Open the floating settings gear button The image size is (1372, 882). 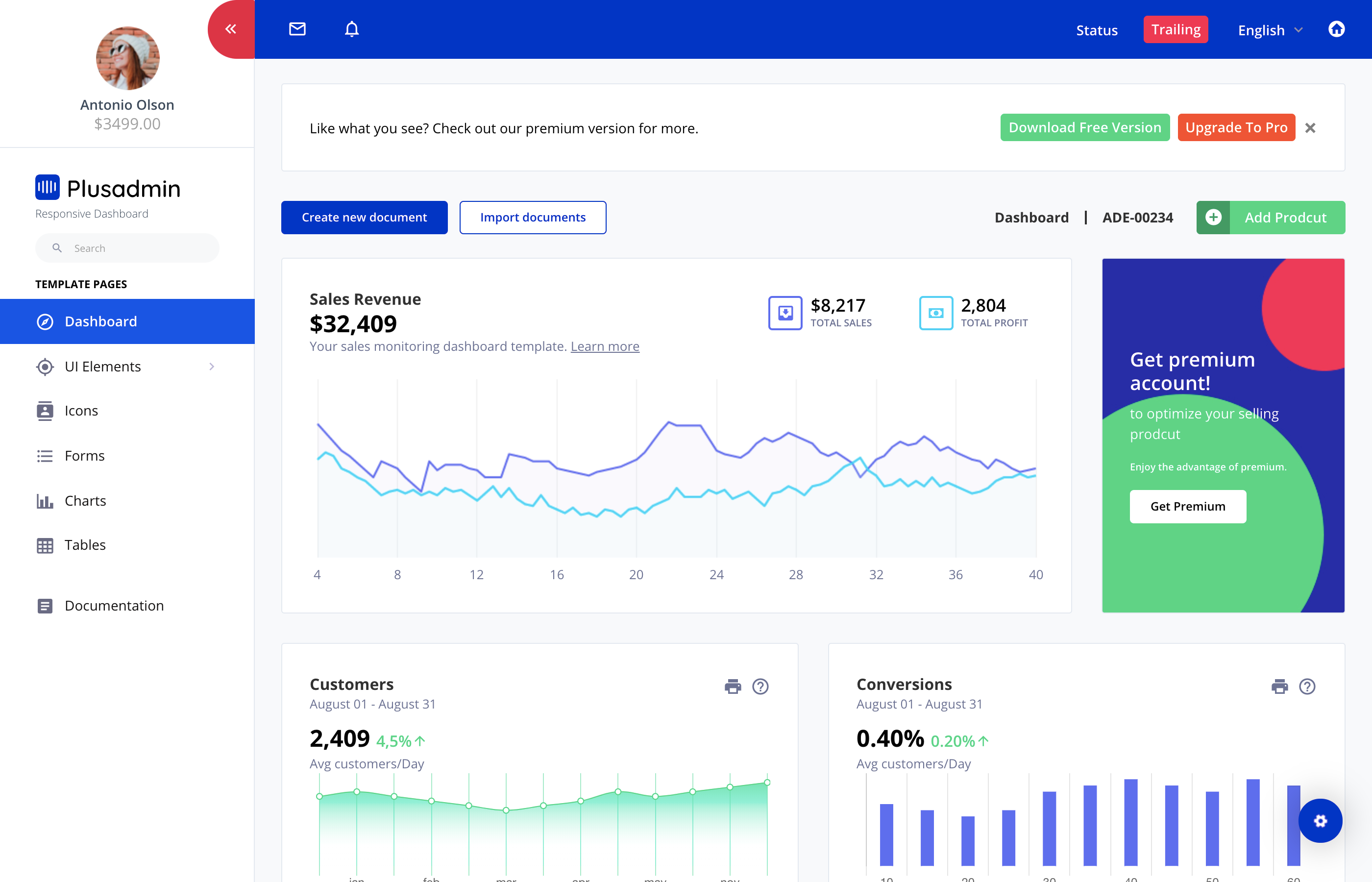point(1320,821)
